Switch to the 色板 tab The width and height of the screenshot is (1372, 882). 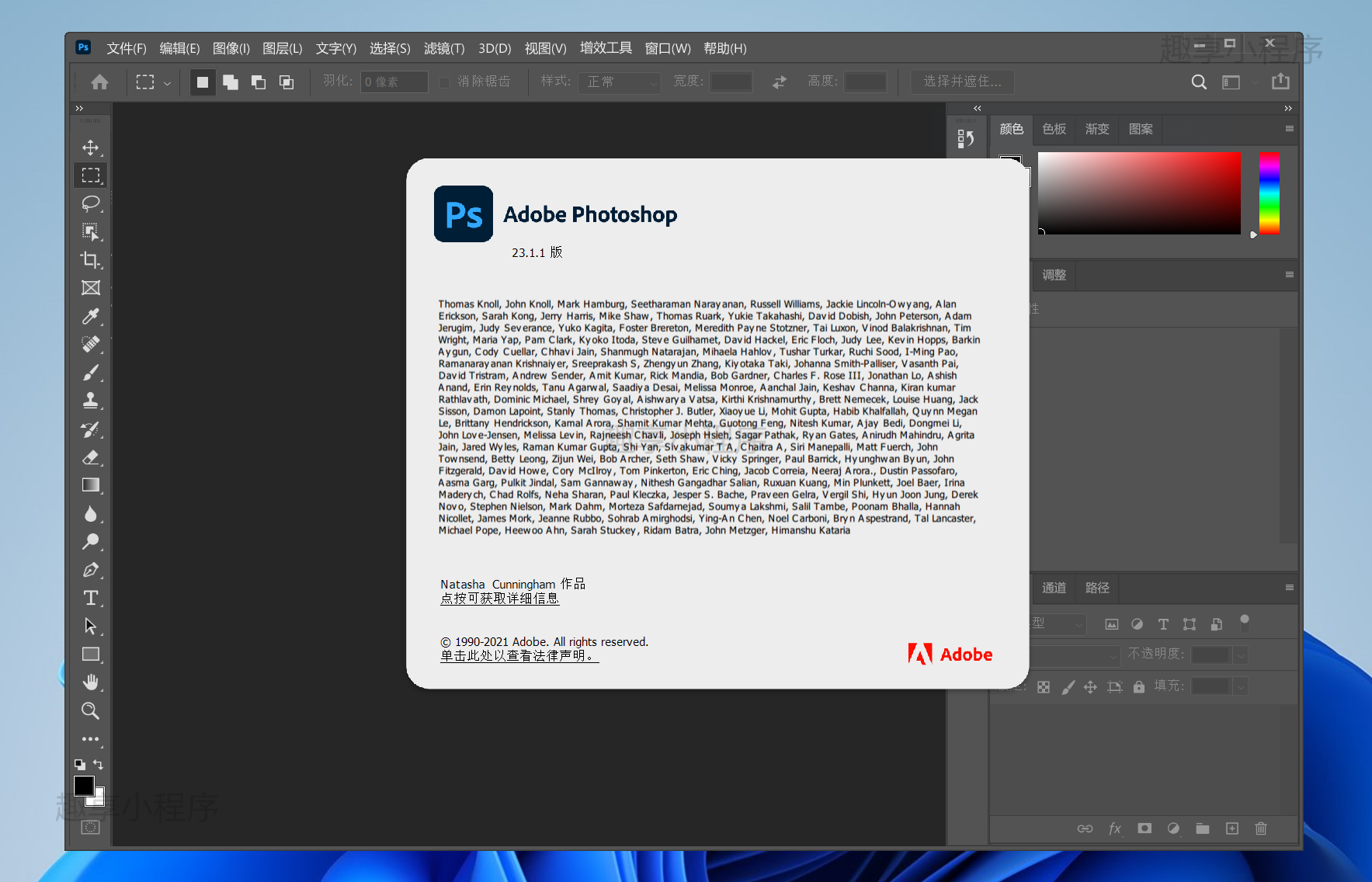[x=1054, y=129]
